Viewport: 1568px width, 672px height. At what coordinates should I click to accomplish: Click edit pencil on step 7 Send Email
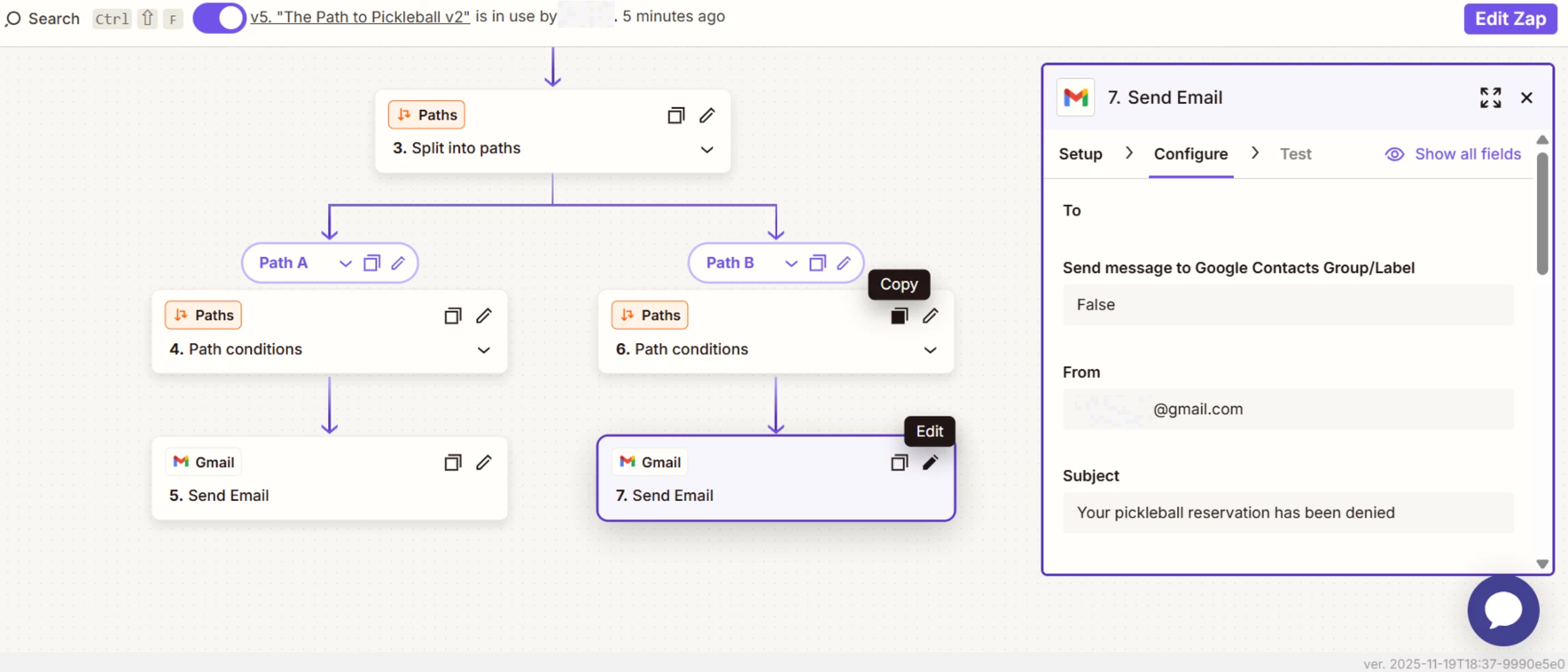pos(930,462)
